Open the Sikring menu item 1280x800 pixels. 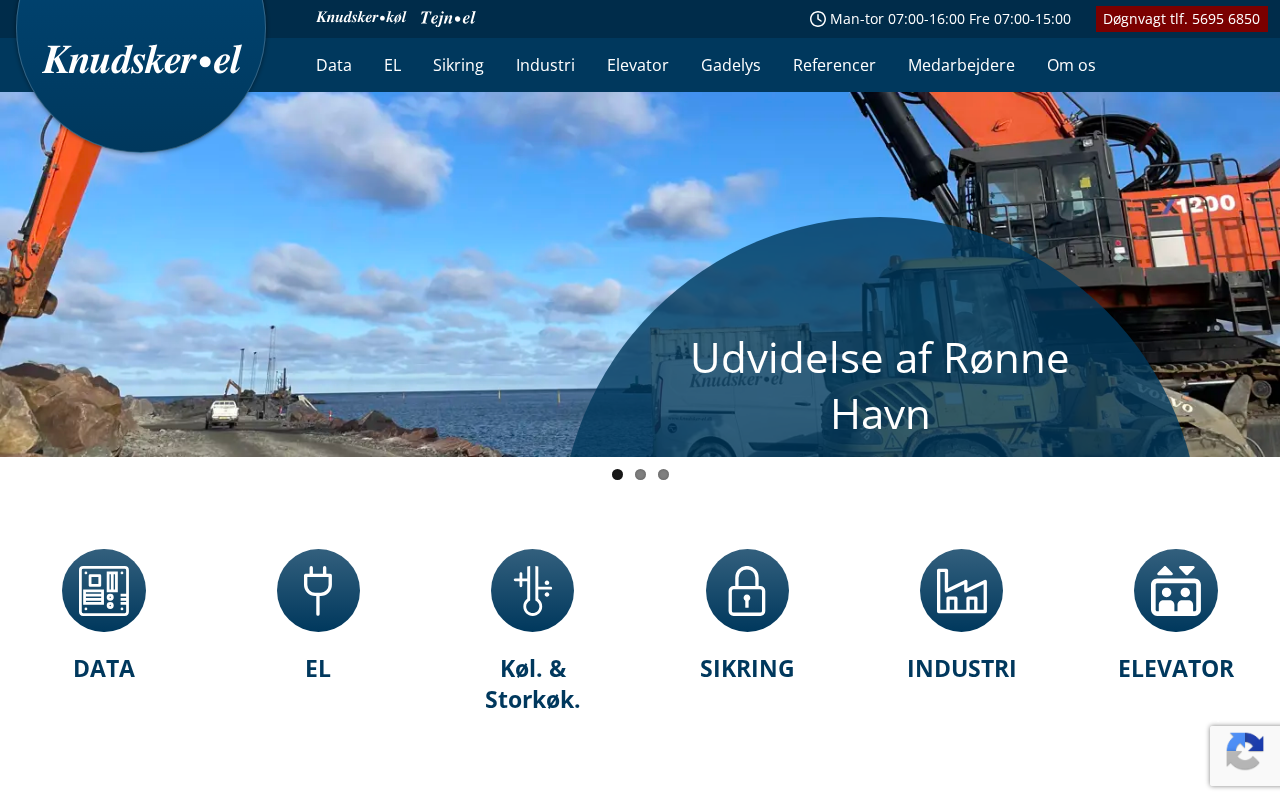point(458,65)
